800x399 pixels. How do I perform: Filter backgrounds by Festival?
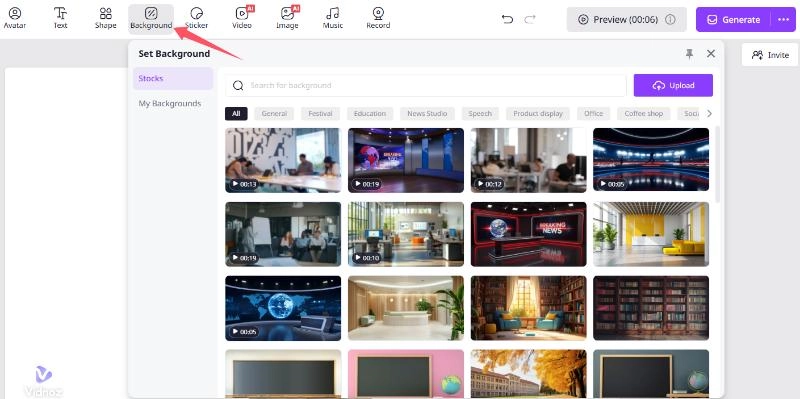coord(320,113)
